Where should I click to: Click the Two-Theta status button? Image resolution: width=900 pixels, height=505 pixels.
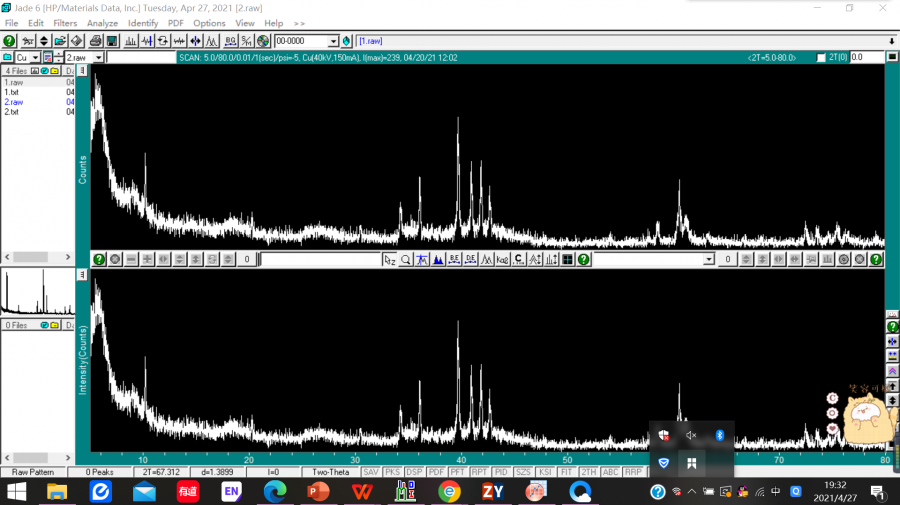[x=331, y=472]
